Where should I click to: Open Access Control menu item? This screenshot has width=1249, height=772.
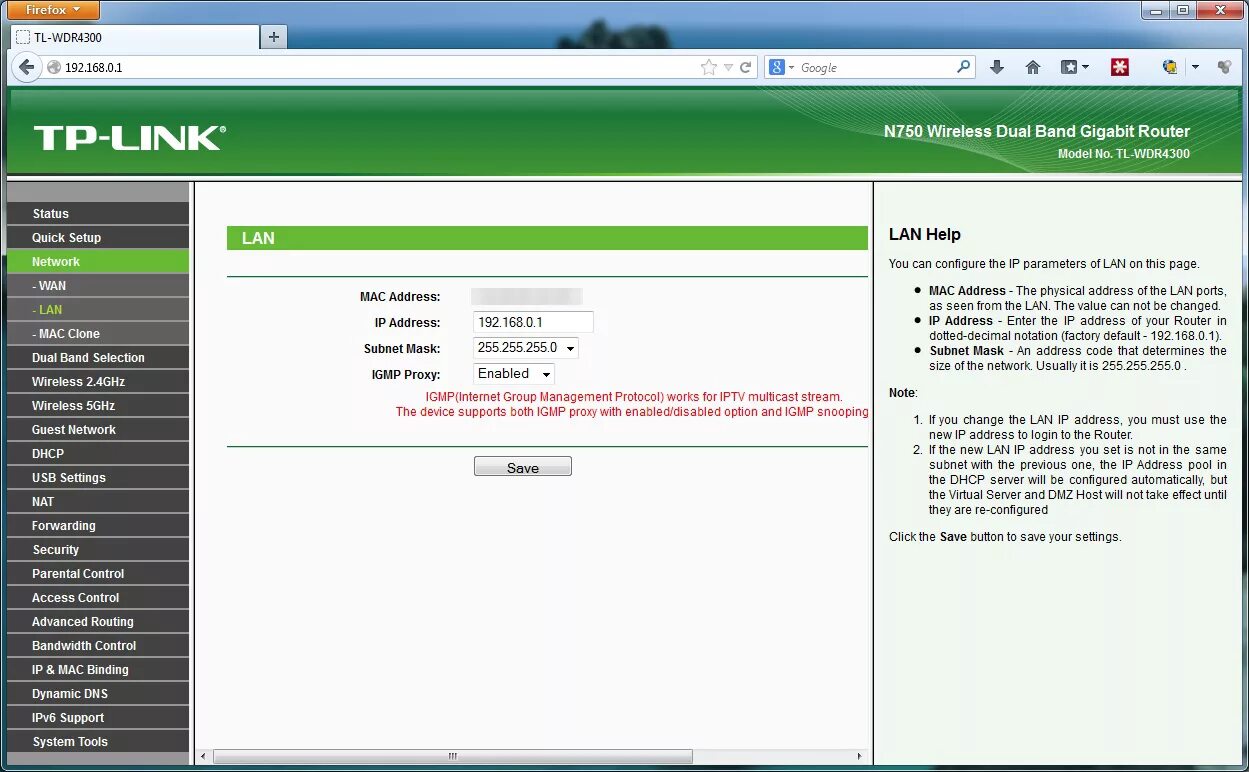click(97, 598)
